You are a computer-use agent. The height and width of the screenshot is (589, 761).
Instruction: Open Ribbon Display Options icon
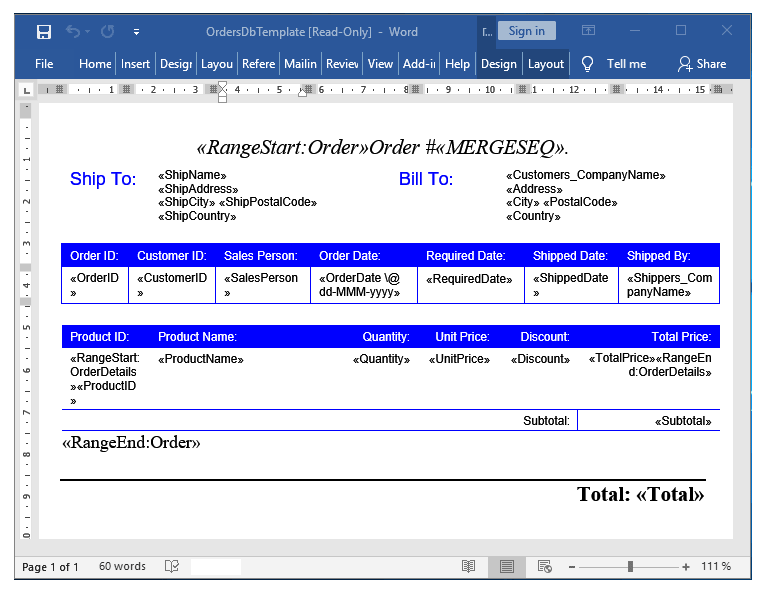pos(588,31)
